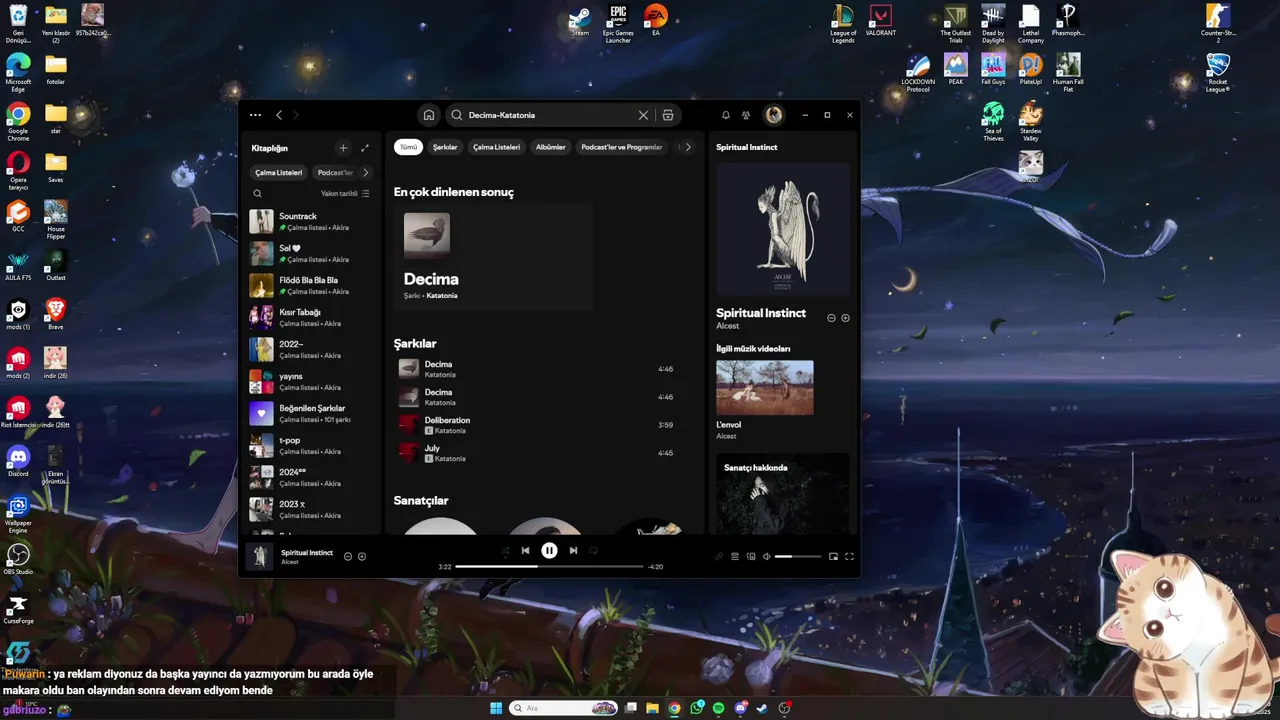Viewport: 1280px width, 720px height.
Task: Clear the Decima-Katatonia search text
Action: click(643, 115)
